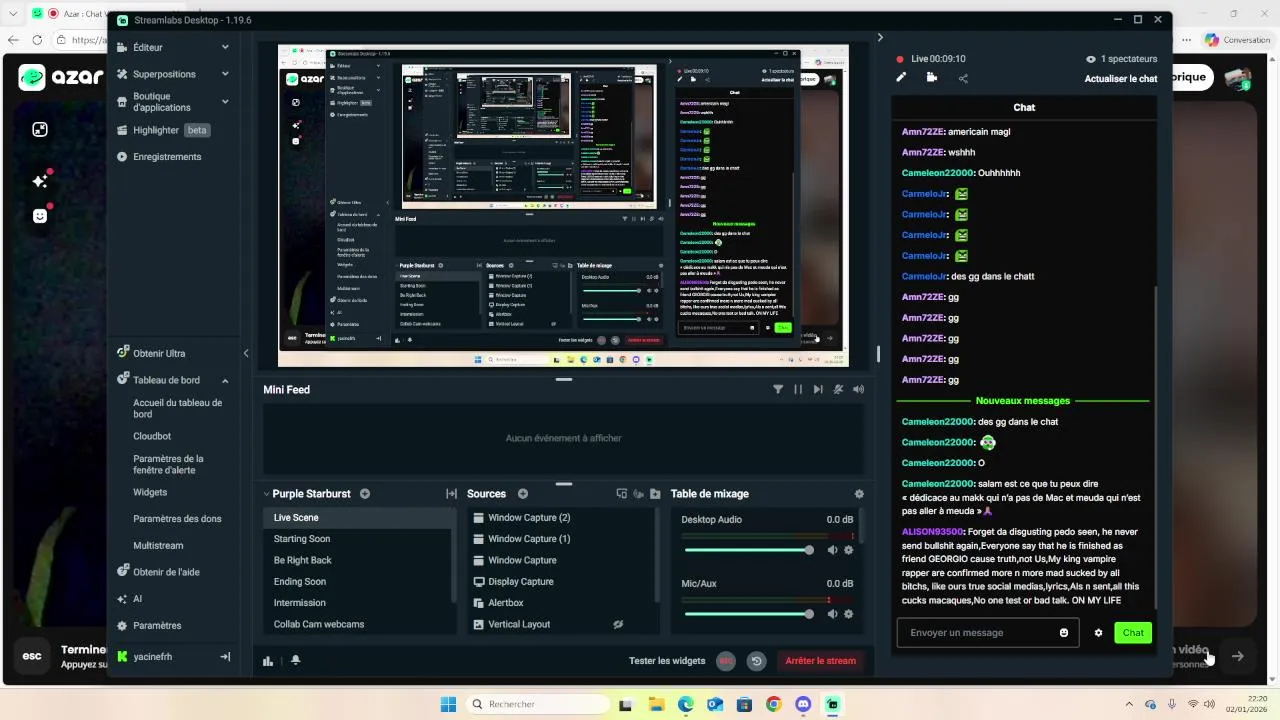Open chat emoji picker icon
Viewport: 1280px width, 720px height.
(x=1064, y=633)
